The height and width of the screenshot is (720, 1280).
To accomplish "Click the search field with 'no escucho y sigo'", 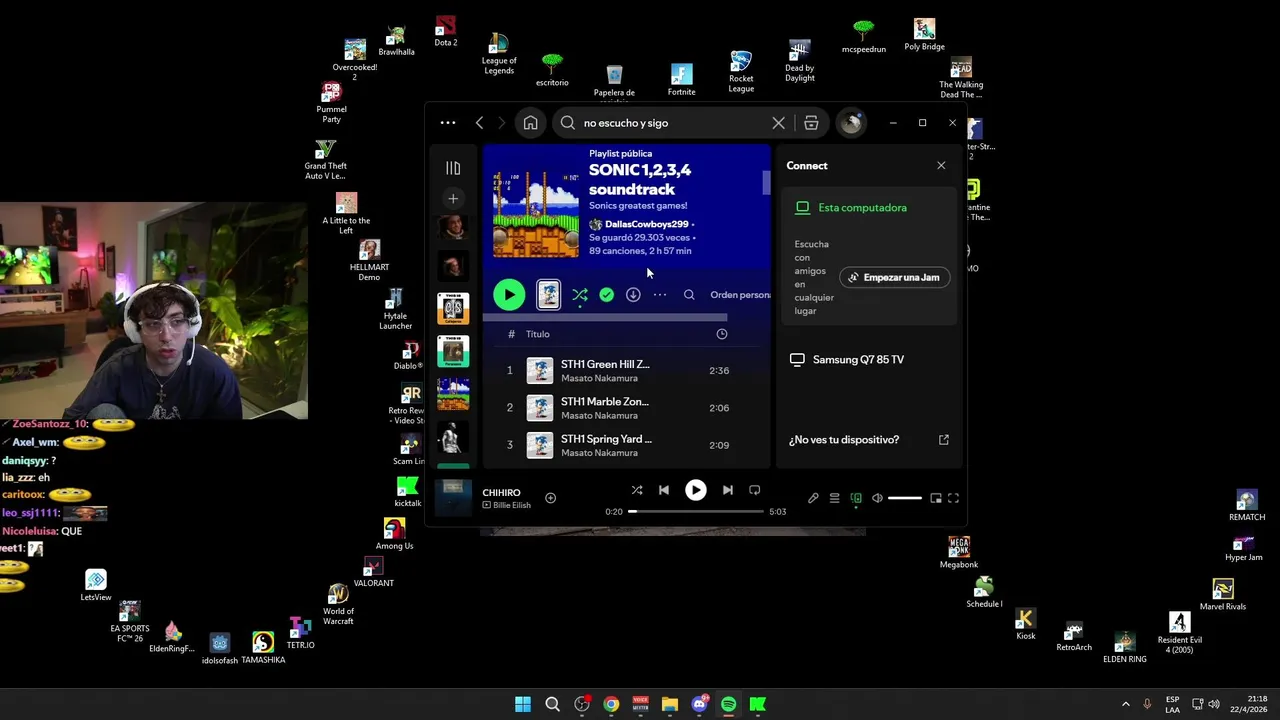I will coord(672,123).
